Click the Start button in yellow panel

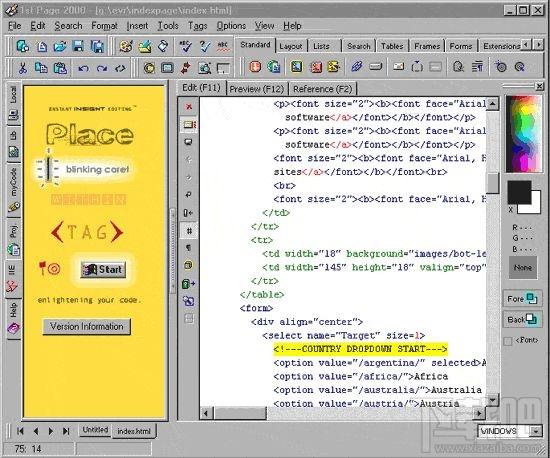[103, 269]
